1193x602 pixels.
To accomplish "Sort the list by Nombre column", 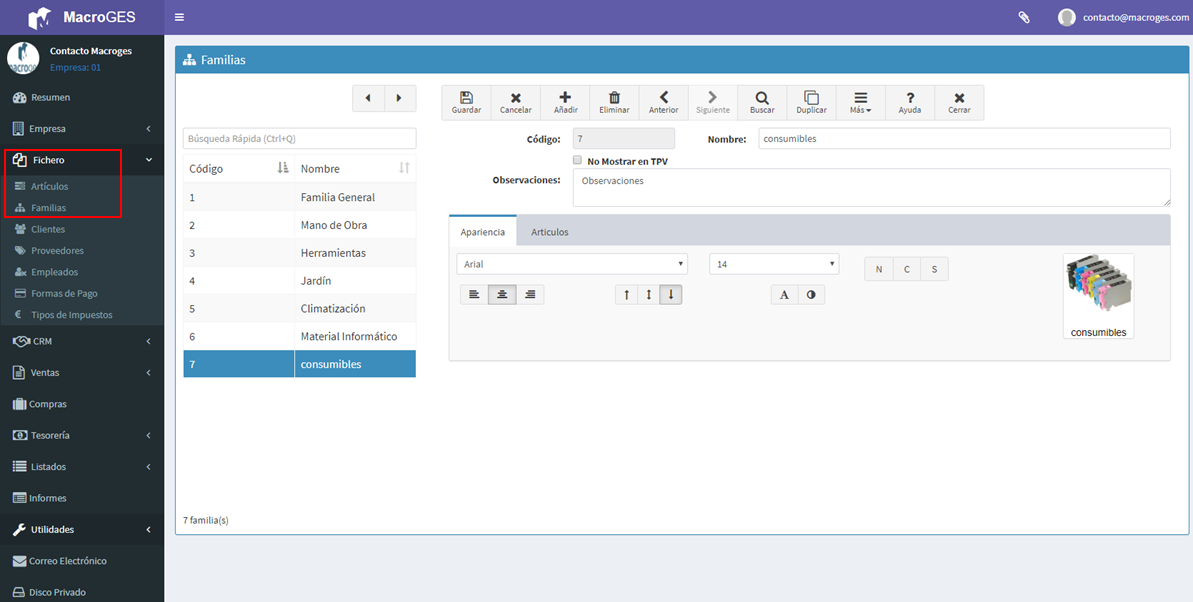I will pos(355,168).
